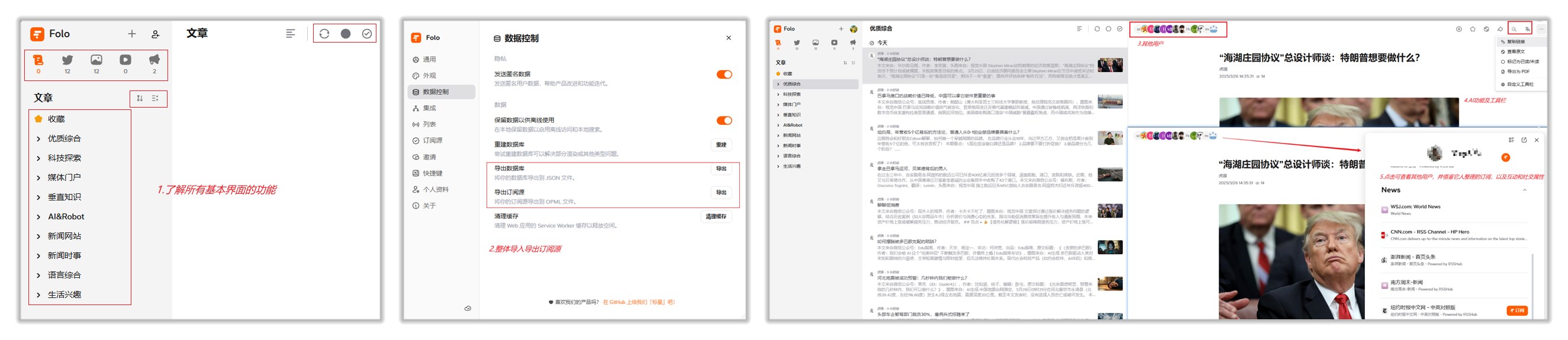
Task: Open the Trump thumbnail of first article
Action: tap(1110, 66)
